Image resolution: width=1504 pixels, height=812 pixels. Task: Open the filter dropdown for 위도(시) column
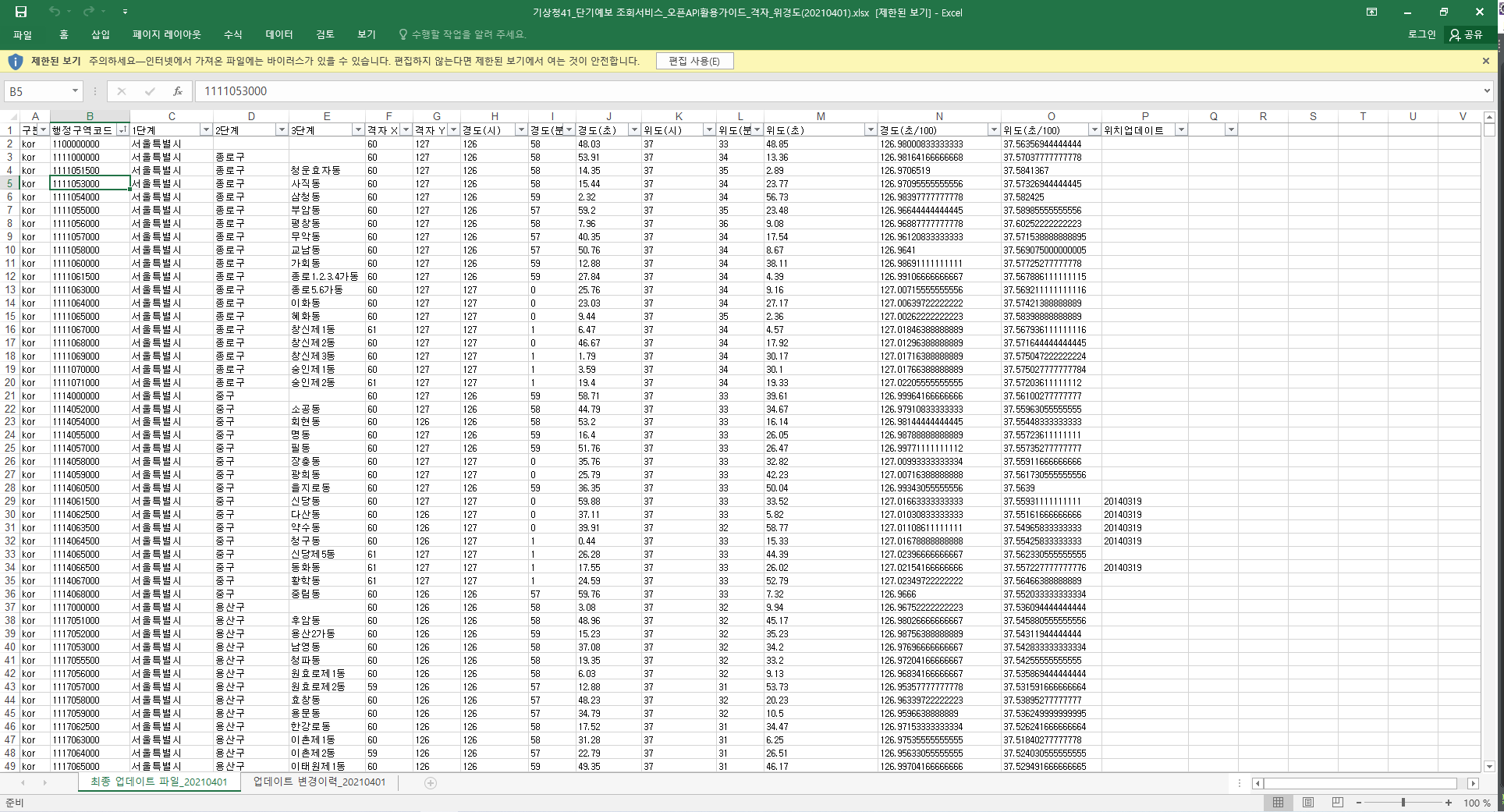(709, 130)
